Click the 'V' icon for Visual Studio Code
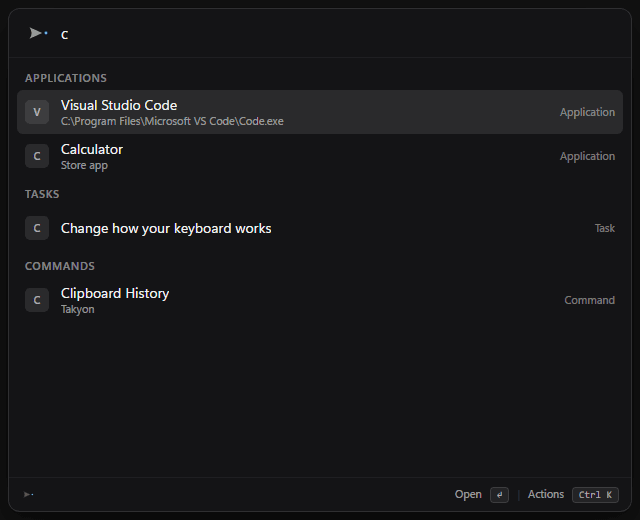This screenshot has height=520, width=640. click(x=37, y=112)
